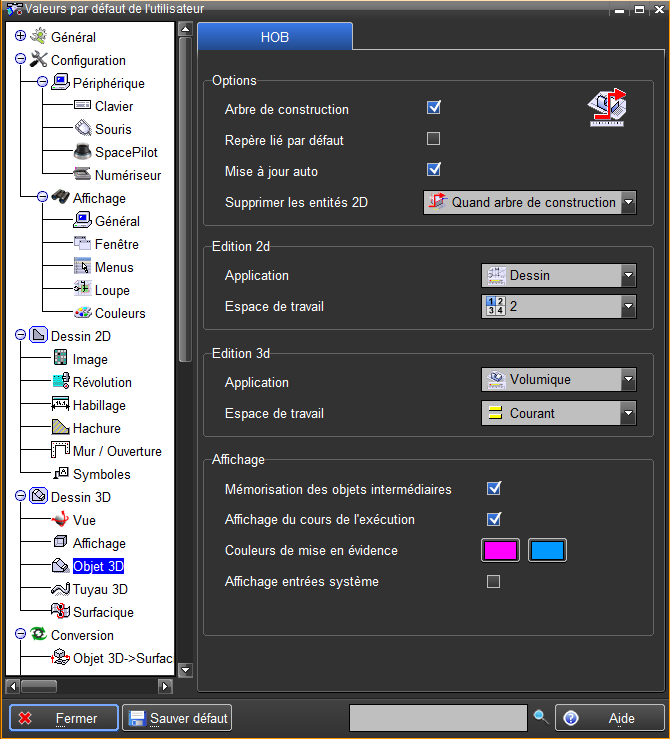Click the Loupe magnifier icon in tree
The width and height of the screenshot is (670, 739).
[82, 290]
